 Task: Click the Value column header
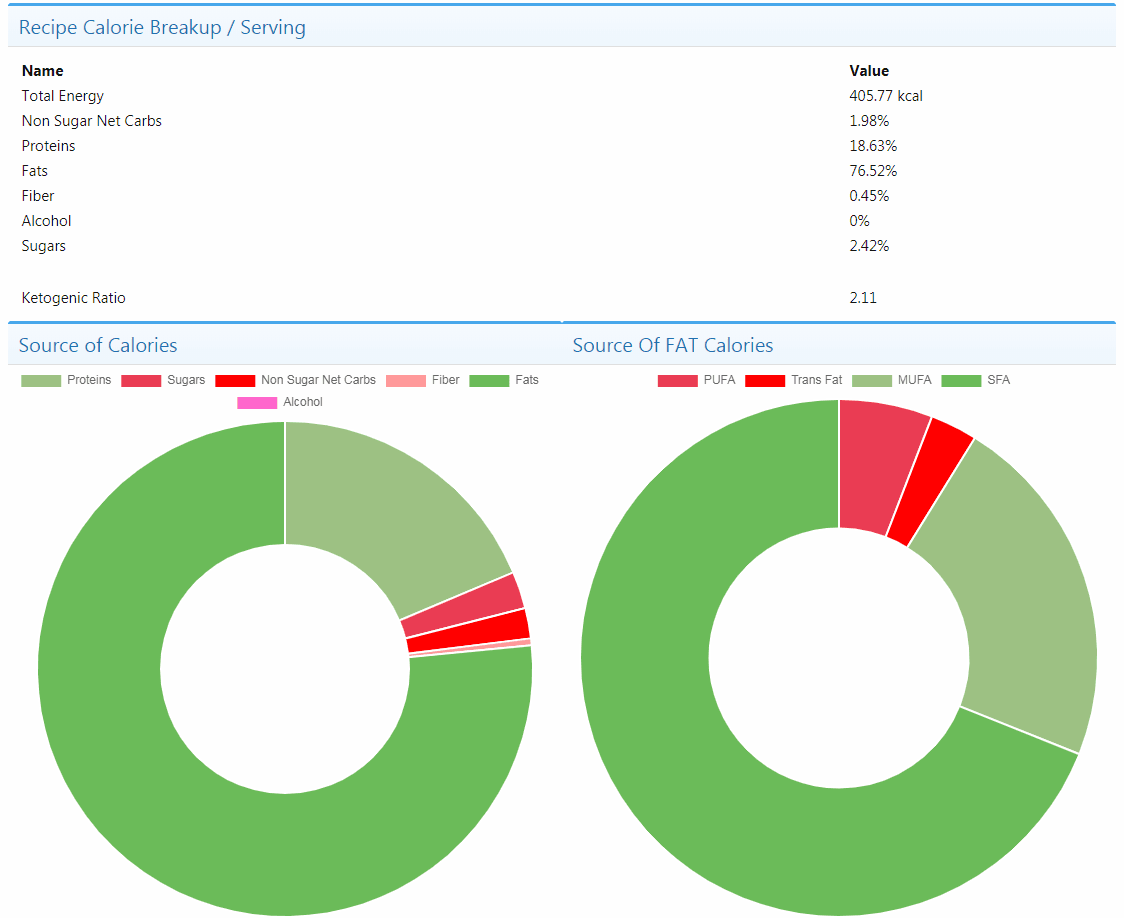click(x=869, y=71)
